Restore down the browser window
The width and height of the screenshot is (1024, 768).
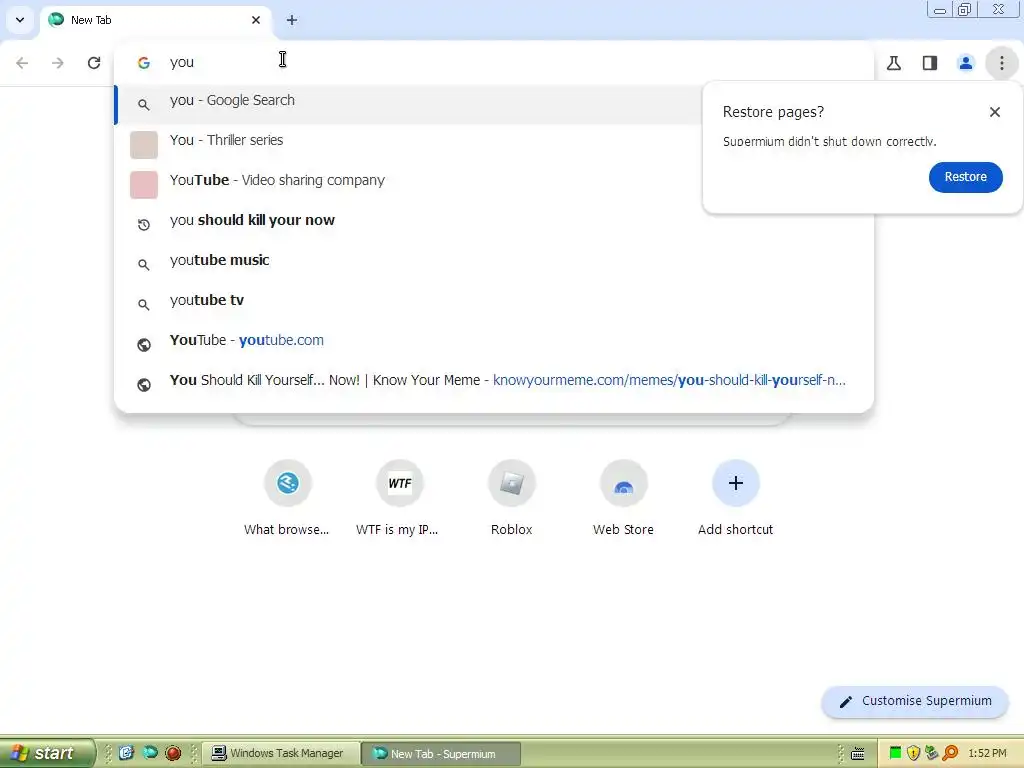964,10
